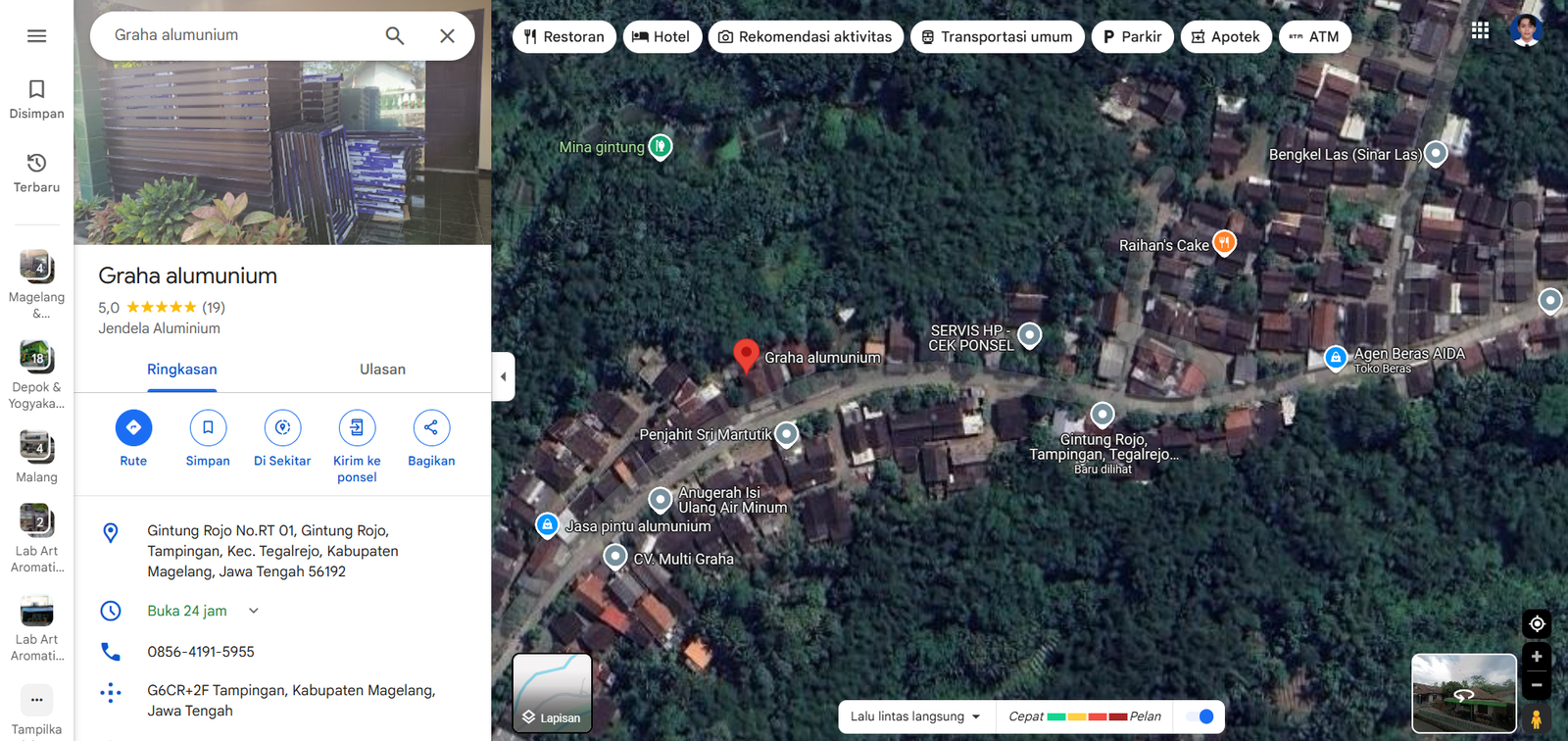Click the Jasa pintu alumunium marker
Screen dimensions: 1568x741
(x=548, y=525)
